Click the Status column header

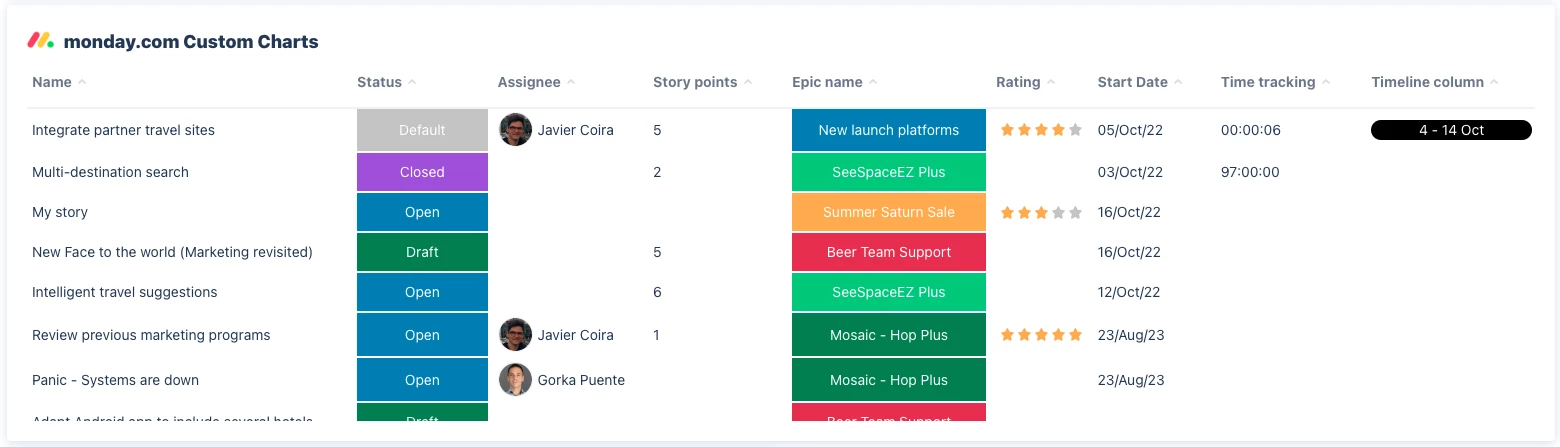pyautogui.click(x=379, y=82)
